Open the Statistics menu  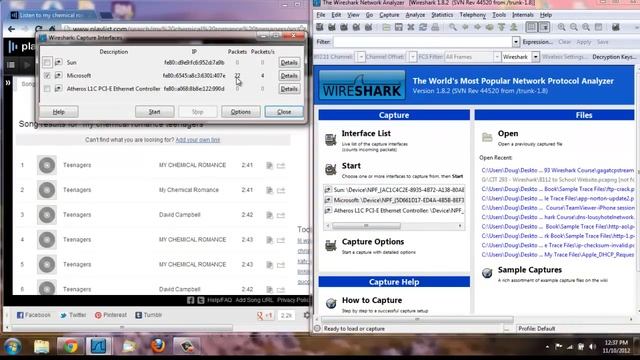pos(442,15)
